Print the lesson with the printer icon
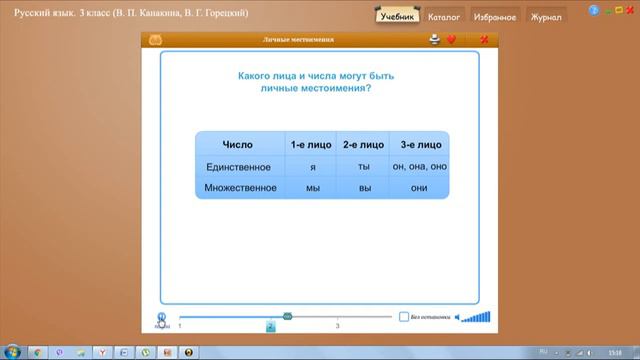Viewport: 640px width, 360px height. click(x=435, y=39)
